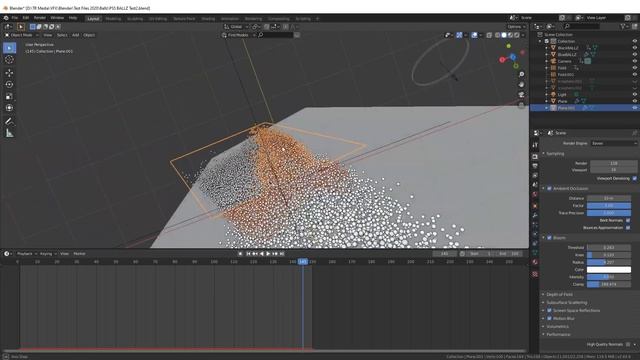Switch to the Layout workspace tab
This screenshot has height=360, width=640.
click(x=93, y=18)
